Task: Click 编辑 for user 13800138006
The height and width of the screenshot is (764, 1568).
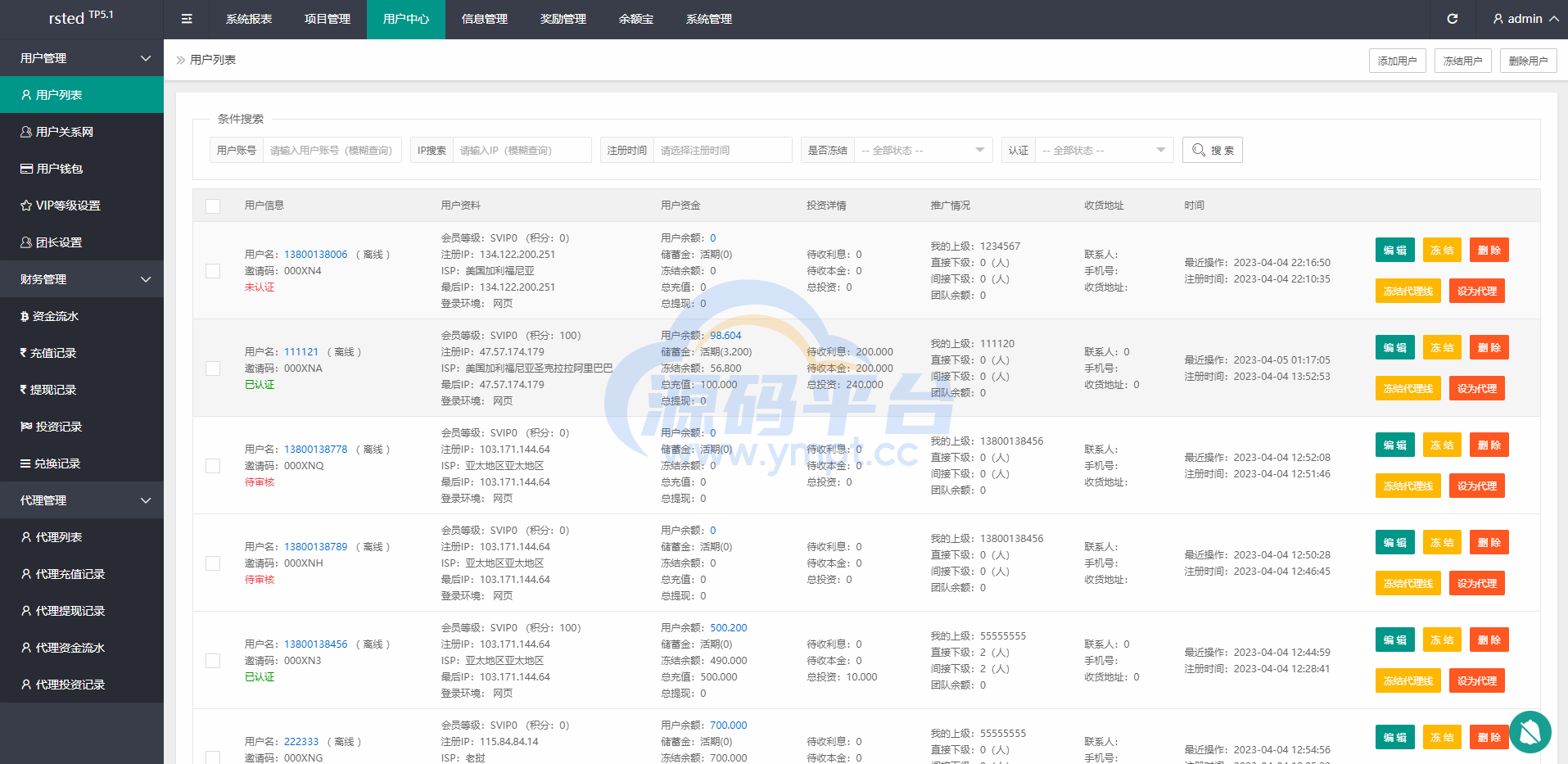Action: 1395,250
